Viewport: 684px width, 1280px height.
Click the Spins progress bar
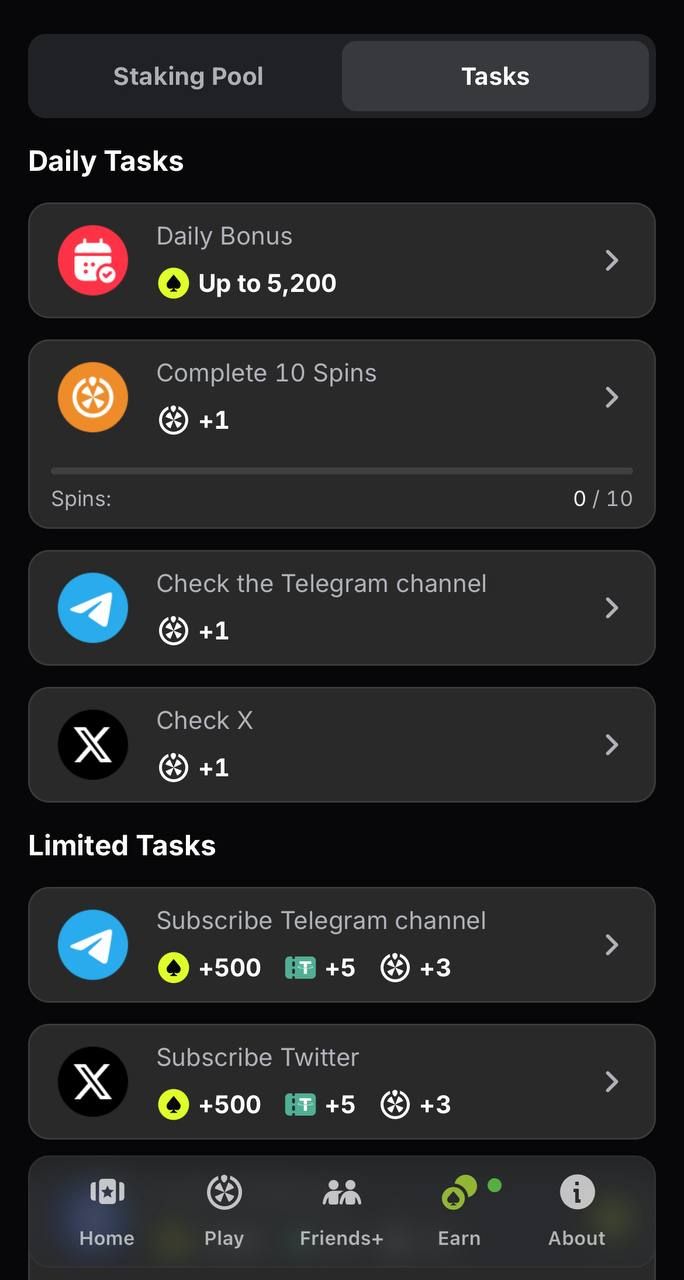click(342, 470)
